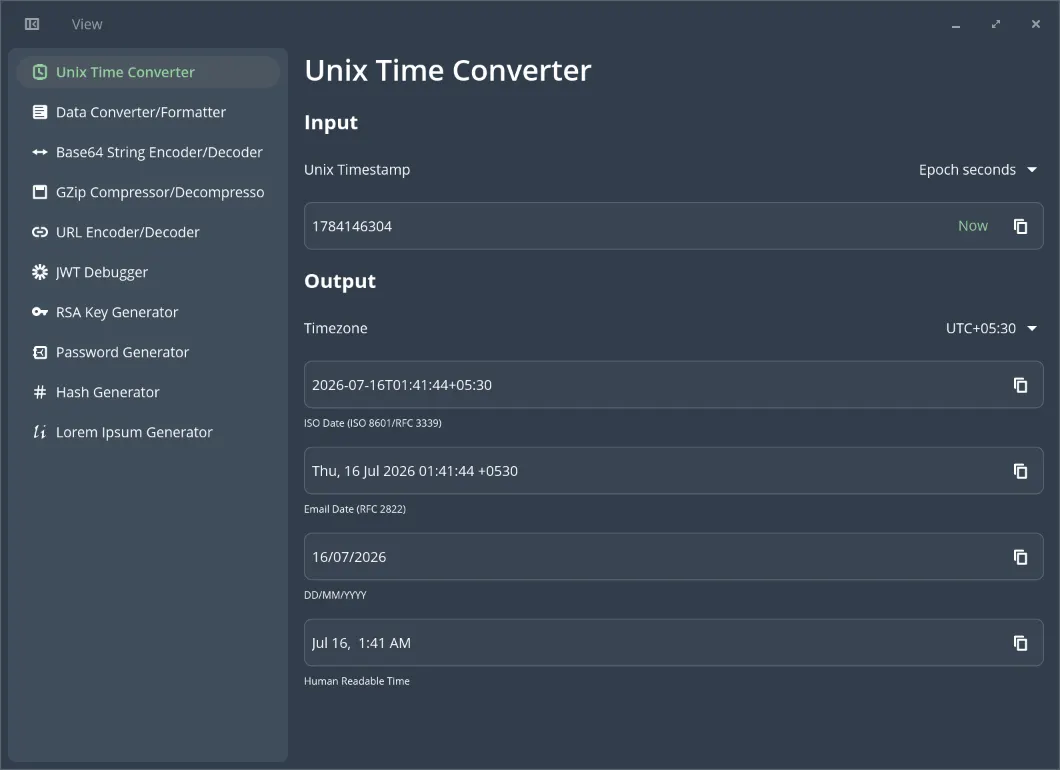Image resolution: width=1060 pixels, height=770 pixels.
Task: Close the application window
Action: pyautogui.click(x=1036, y=24)
